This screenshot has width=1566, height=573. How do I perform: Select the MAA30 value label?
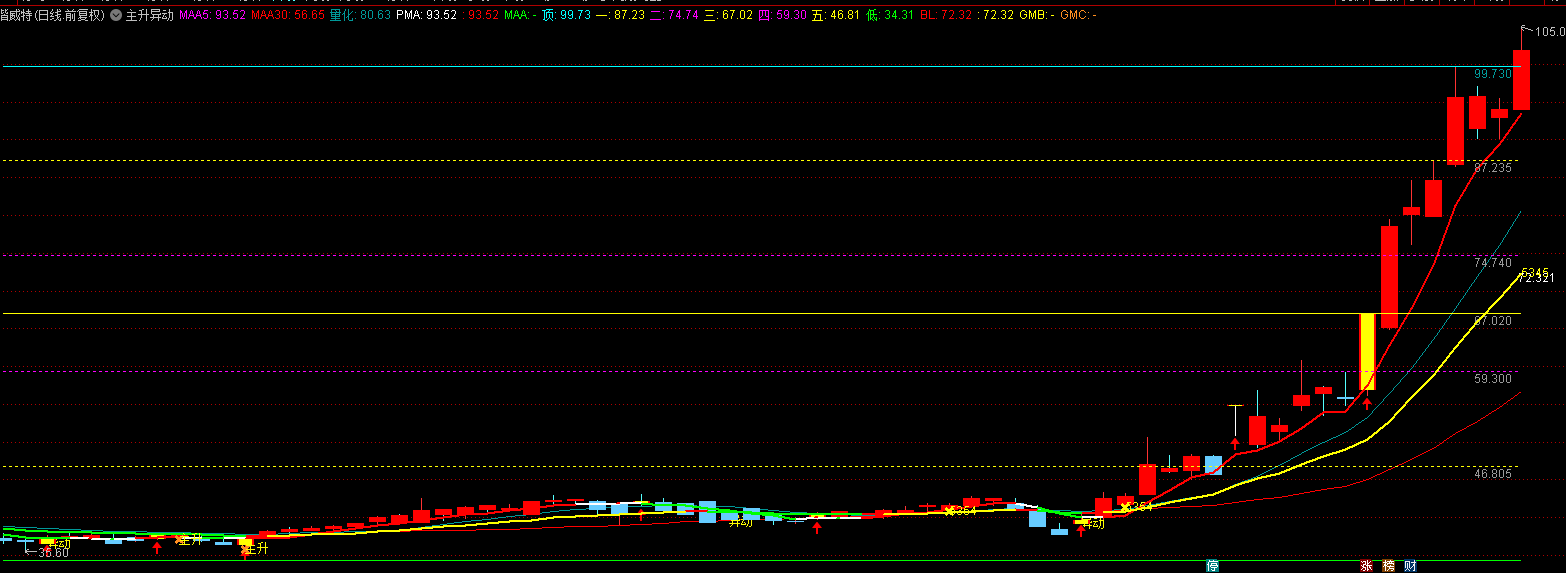pyautogui.click(x=288, y=16)
